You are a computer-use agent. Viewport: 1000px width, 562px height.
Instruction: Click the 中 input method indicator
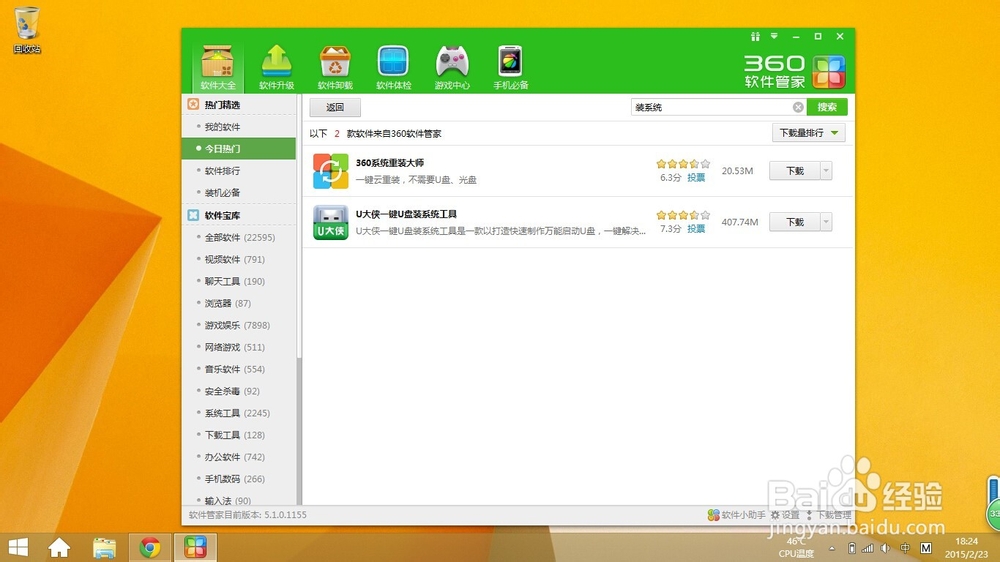point(905,548)
